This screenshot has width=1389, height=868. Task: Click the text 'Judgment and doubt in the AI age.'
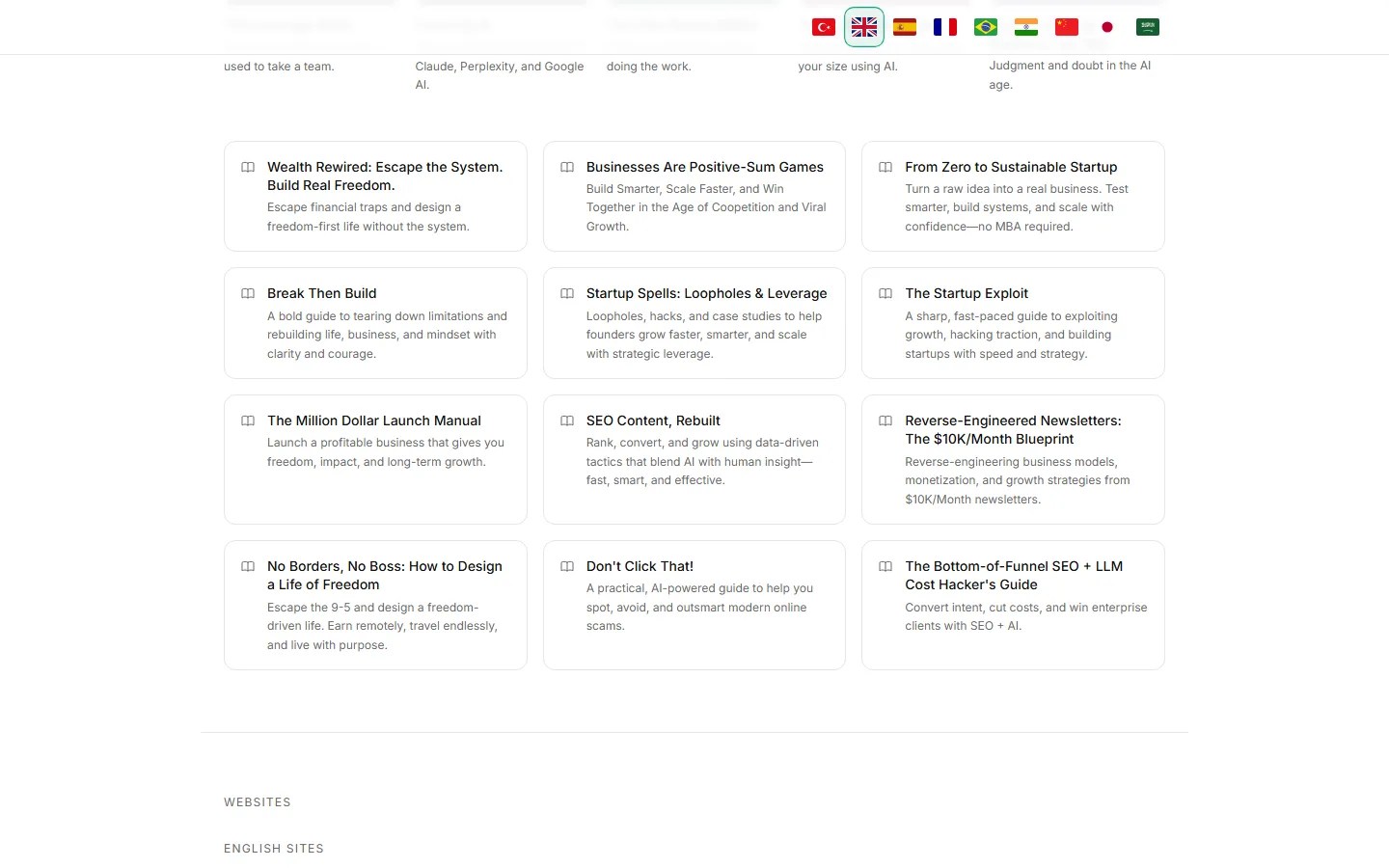pyautogui.click(x=1070, y=75)
